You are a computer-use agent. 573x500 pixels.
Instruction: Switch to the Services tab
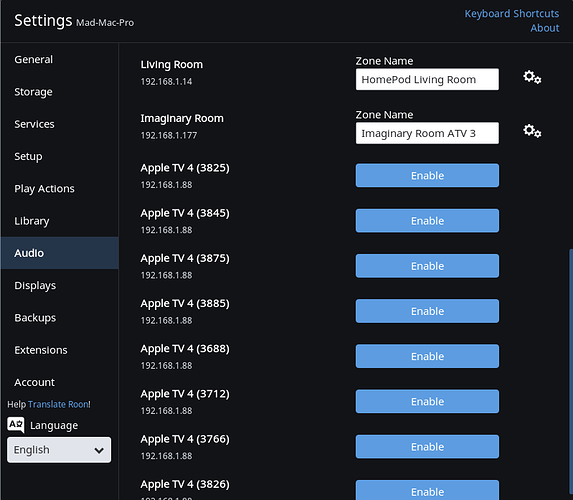click(x=60, y=124)
